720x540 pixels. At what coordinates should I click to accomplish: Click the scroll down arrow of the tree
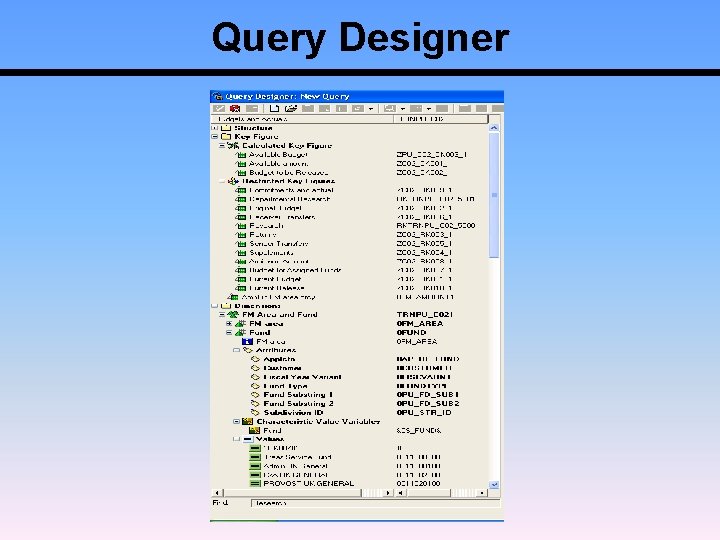tap(494, 484)
